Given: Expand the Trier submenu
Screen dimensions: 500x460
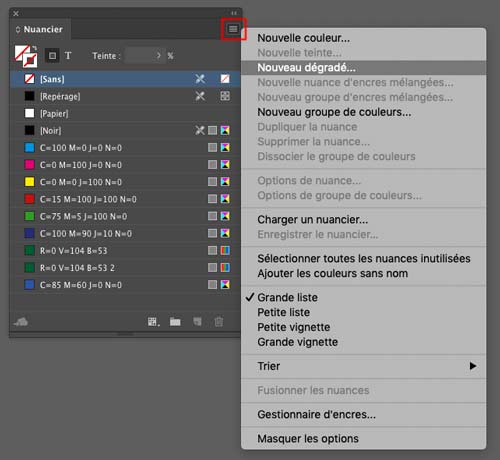Looking at the screenshot, I should (x=364, y=366).
